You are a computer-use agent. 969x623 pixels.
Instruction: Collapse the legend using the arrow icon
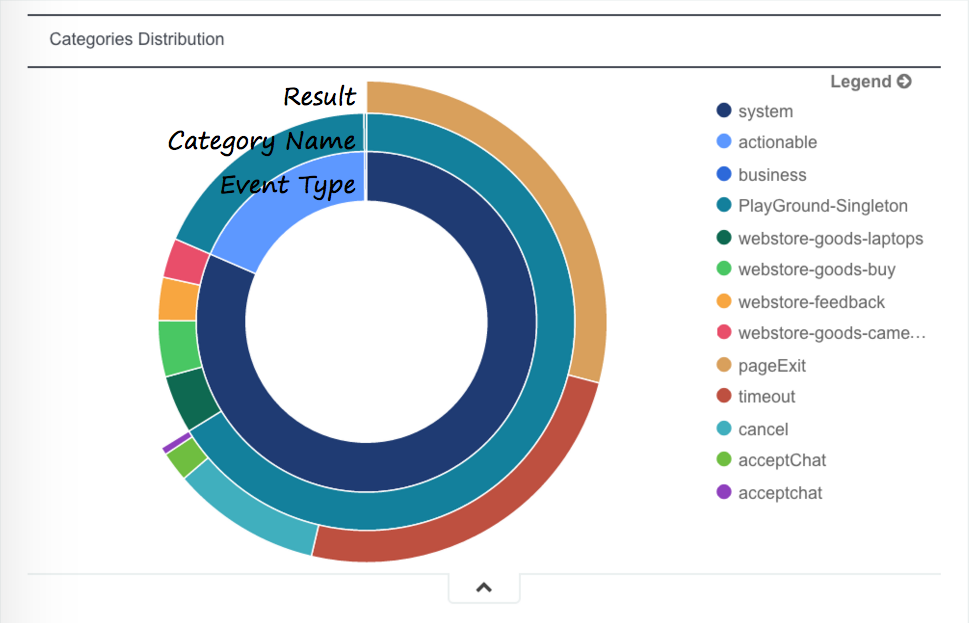pos(904,82)
